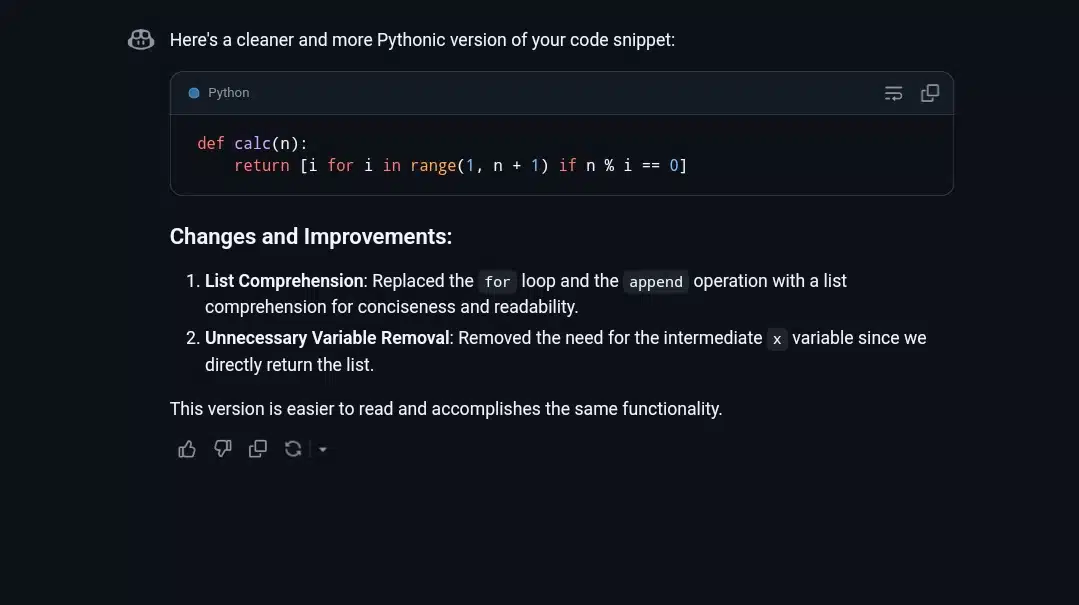Click the 'Here's a cleaner' intro sentence
Screen dimensions: 1079x605
[x=422, y=40]
